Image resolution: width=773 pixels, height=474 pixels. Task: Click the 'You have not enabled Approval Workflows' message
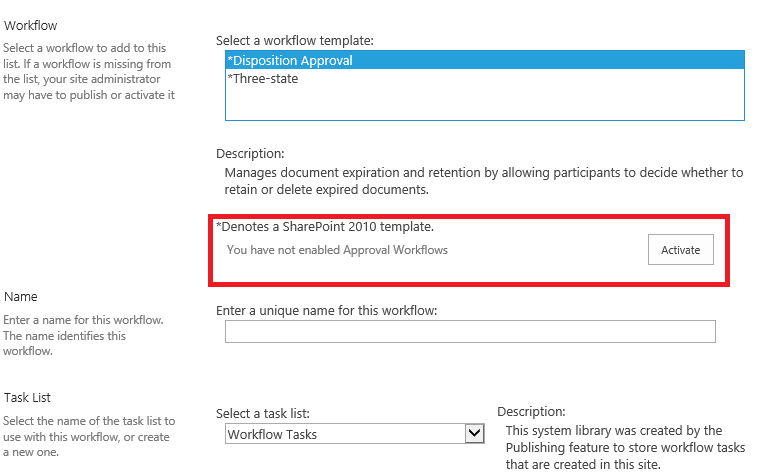(x=337, y=250)
